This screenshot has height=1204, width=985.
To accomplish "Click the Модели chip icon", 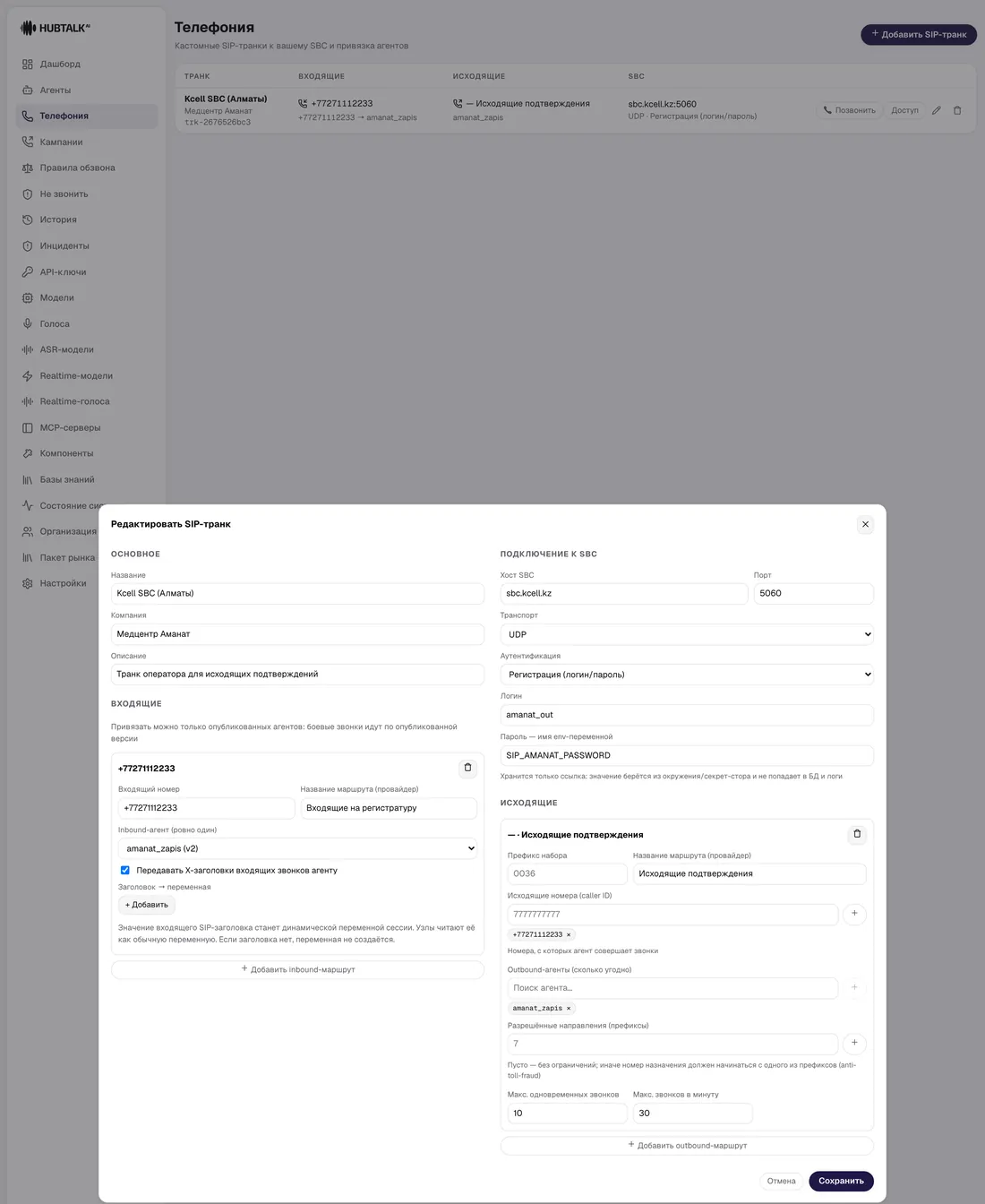I will click(x=28, y=298).
